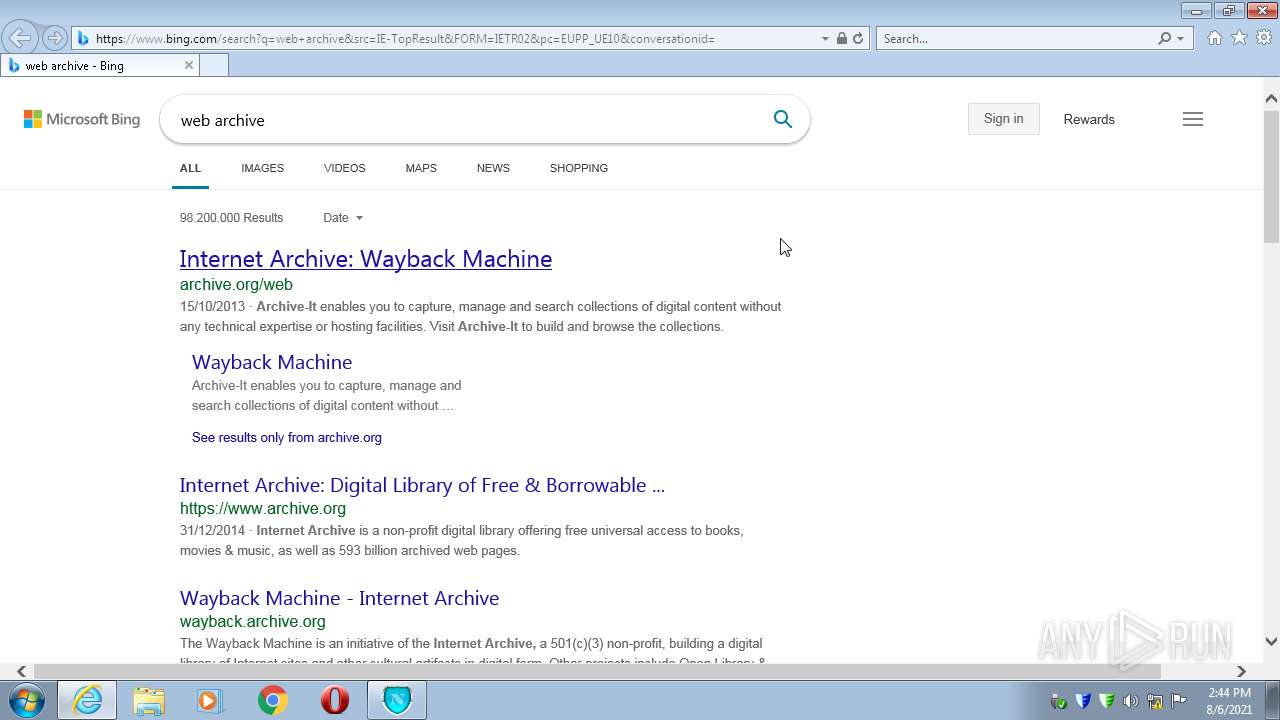Click the '98.200.000 Results' count text
Viewport: 1280px width, 720px height.
click(231, 218)
